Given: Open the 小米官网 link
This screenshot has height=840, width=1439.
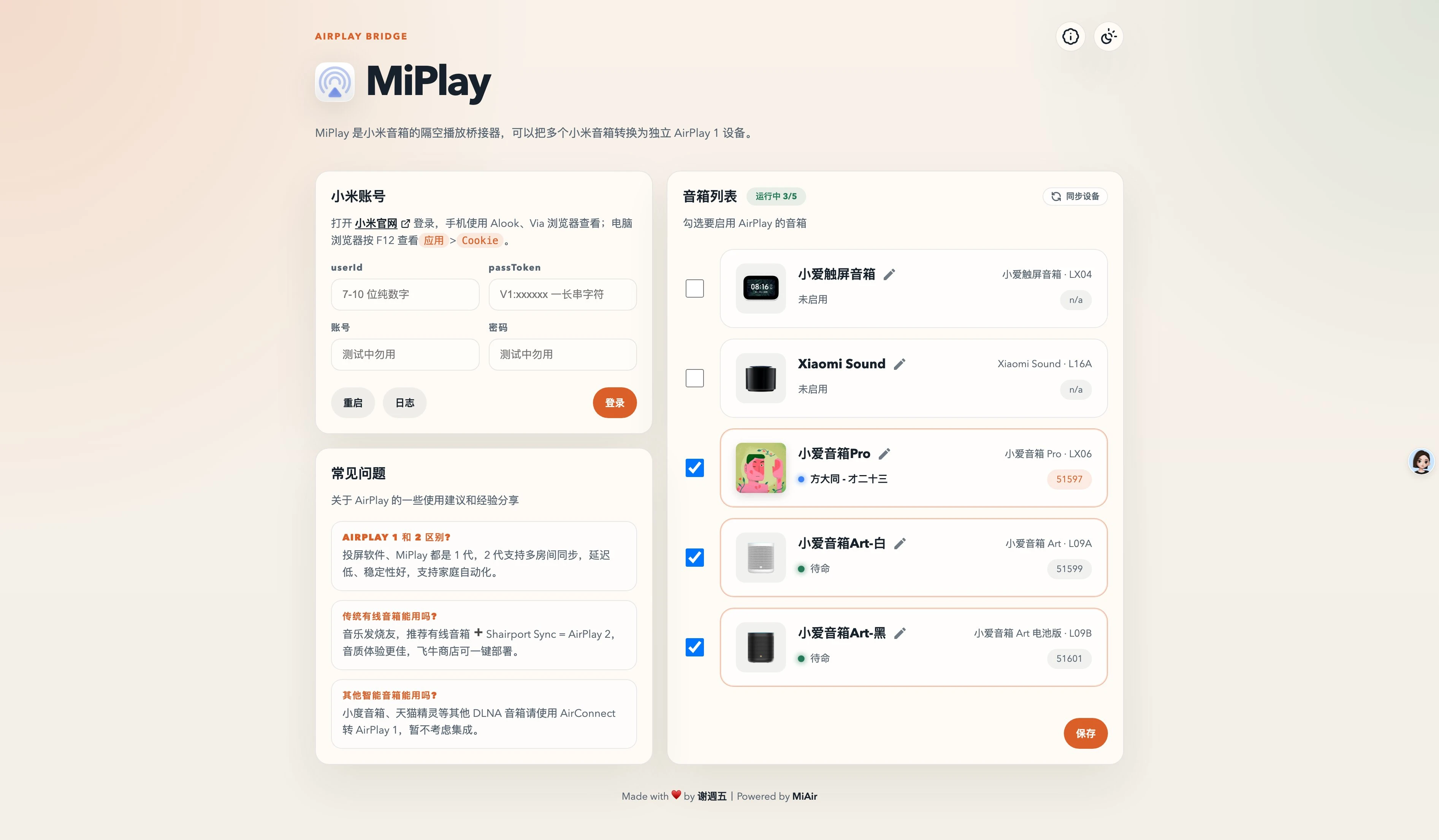Looking at the screenshot, I should 376,223.
